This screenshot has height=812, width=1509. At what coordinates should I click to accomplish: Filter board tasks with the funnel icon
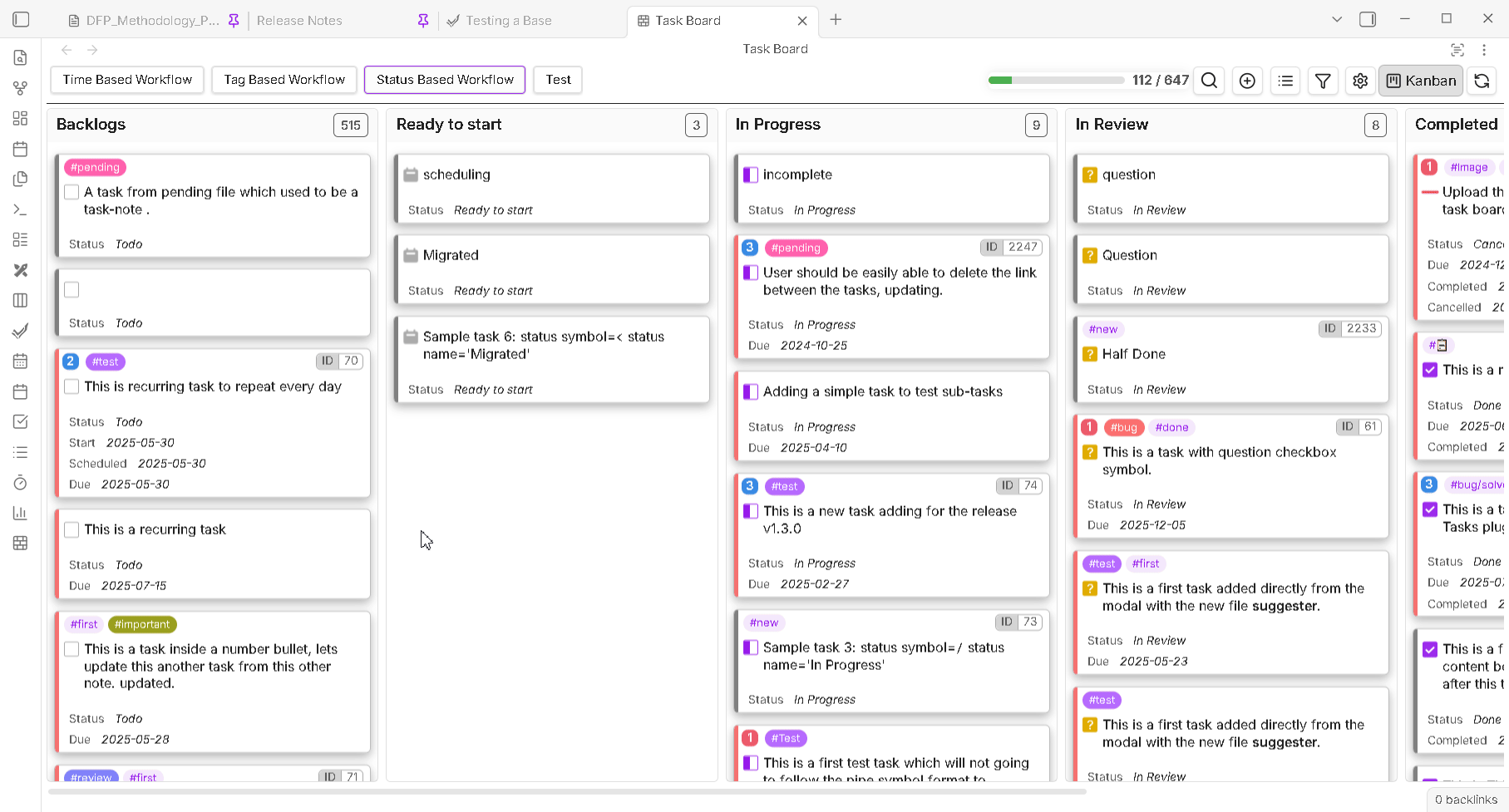(1323, 81)
